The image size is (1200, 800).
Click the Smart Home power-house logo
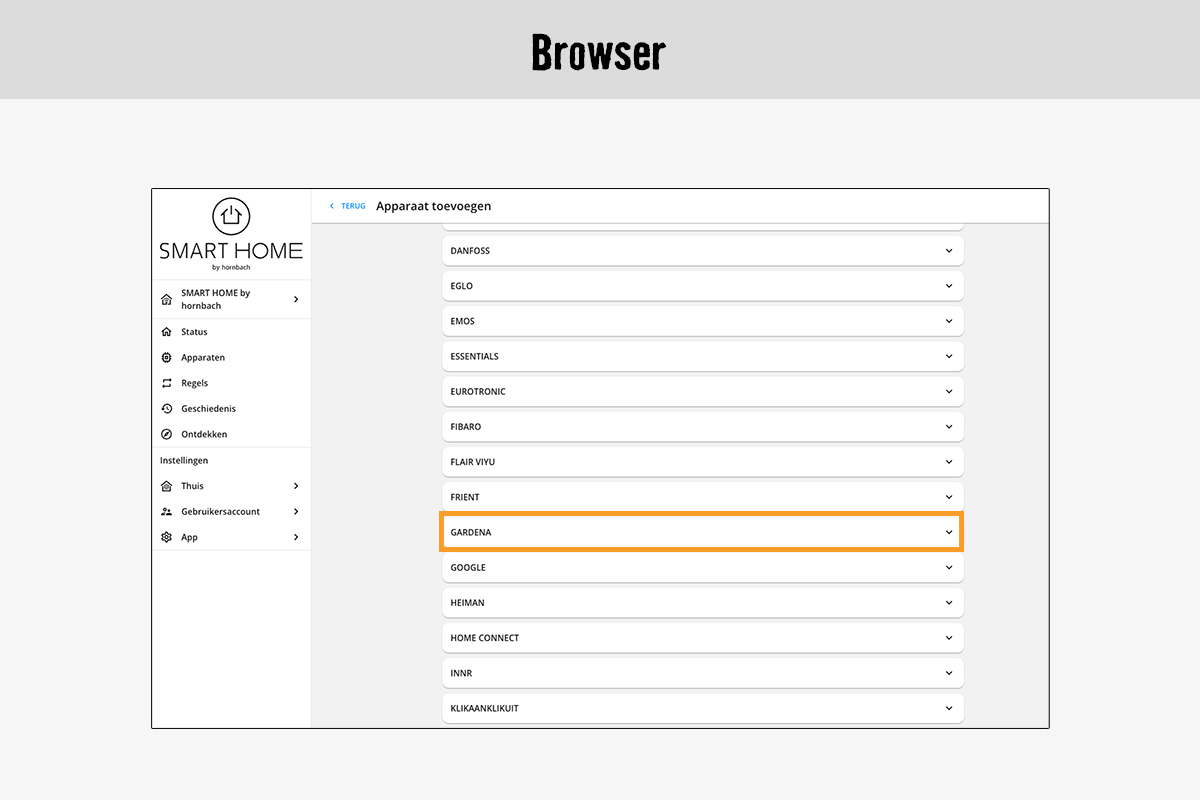tap(231, 216)
